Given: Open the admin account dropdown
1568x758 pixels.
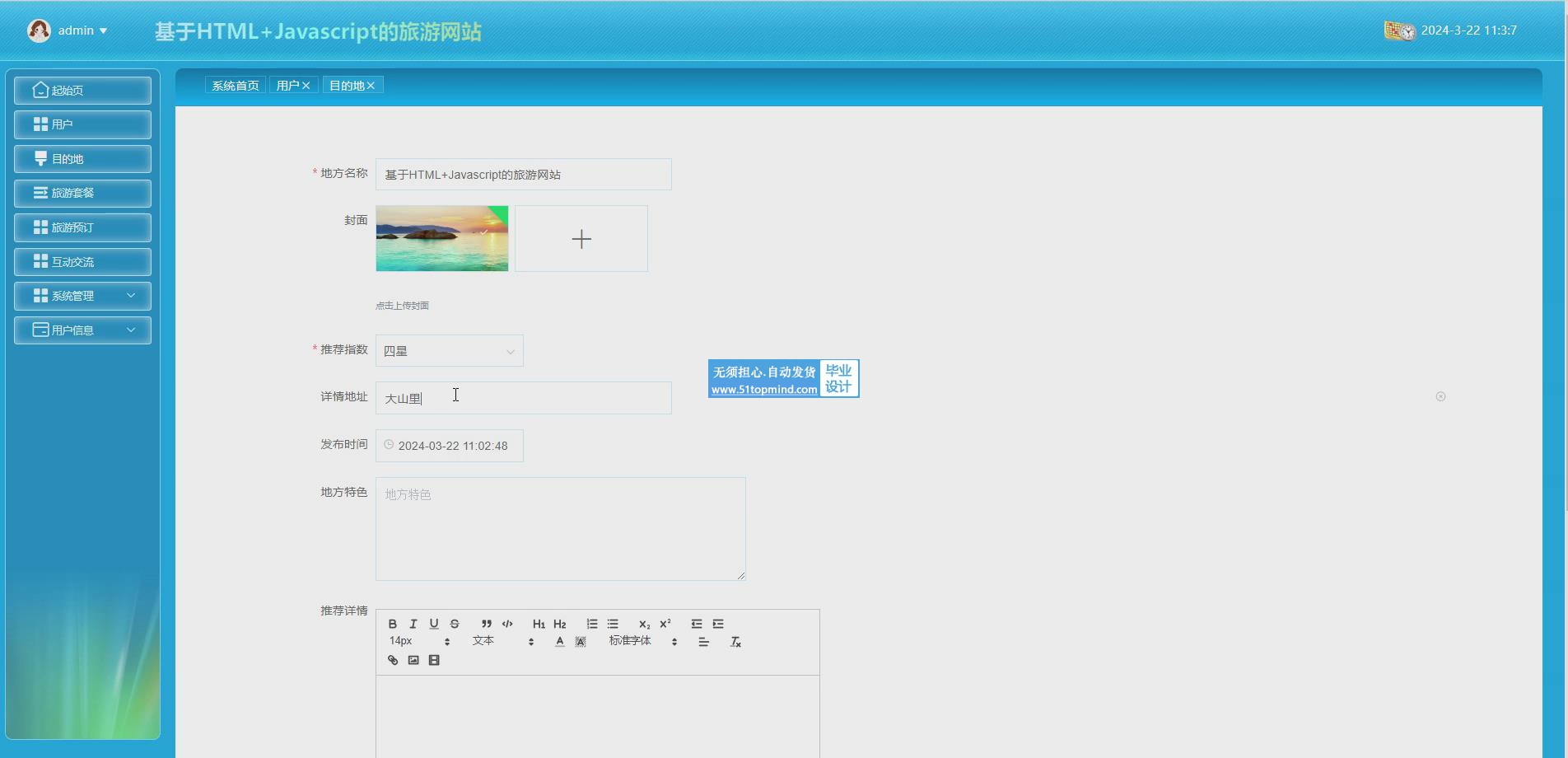Looking at the screenshot, I should click(x=82, y=30).
